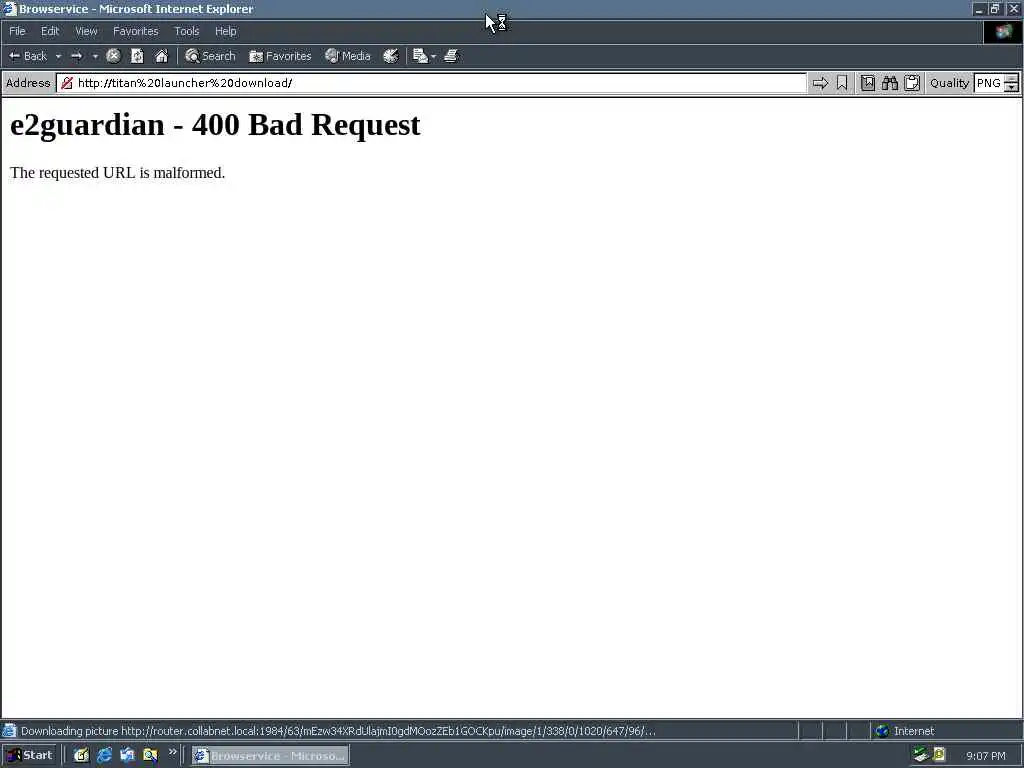Go back using the Back button

27,56
